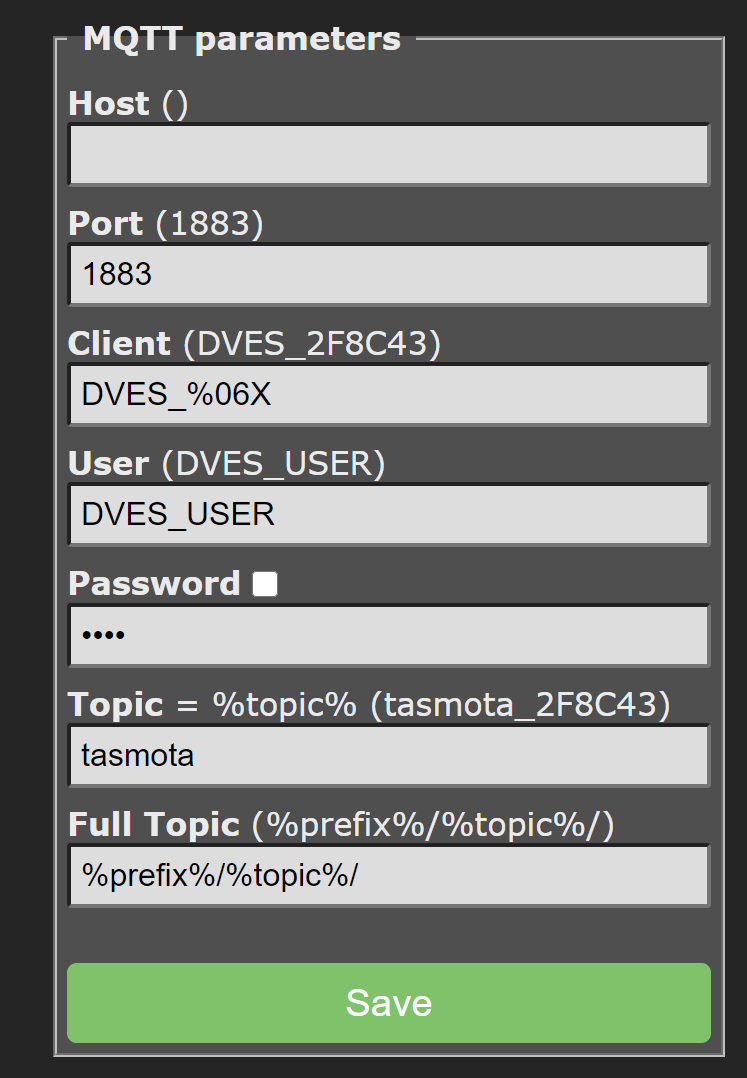Save the MQTT parameters
Screen dimensions: 747x1078
[389, 1002]
